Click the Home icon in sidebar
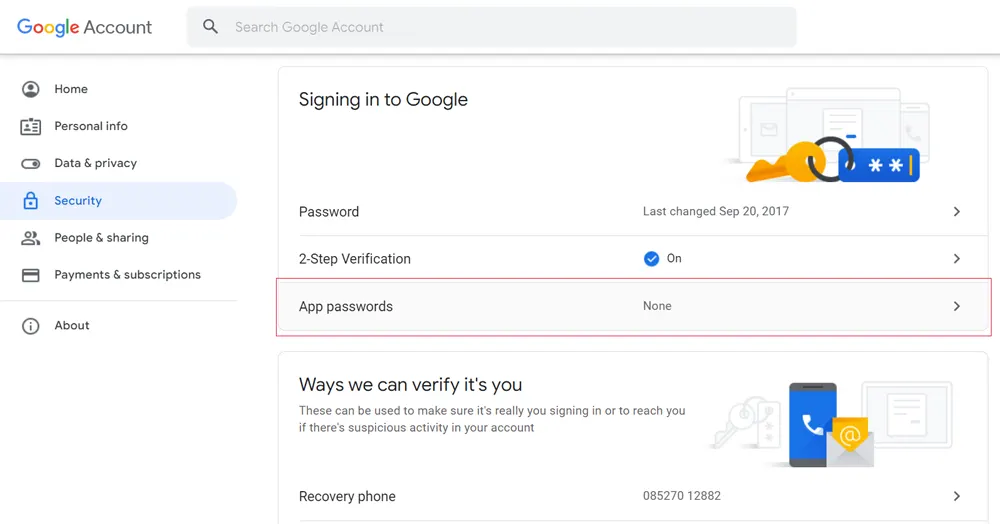Viewport: 1000px width, 524px height. [31, 89]
